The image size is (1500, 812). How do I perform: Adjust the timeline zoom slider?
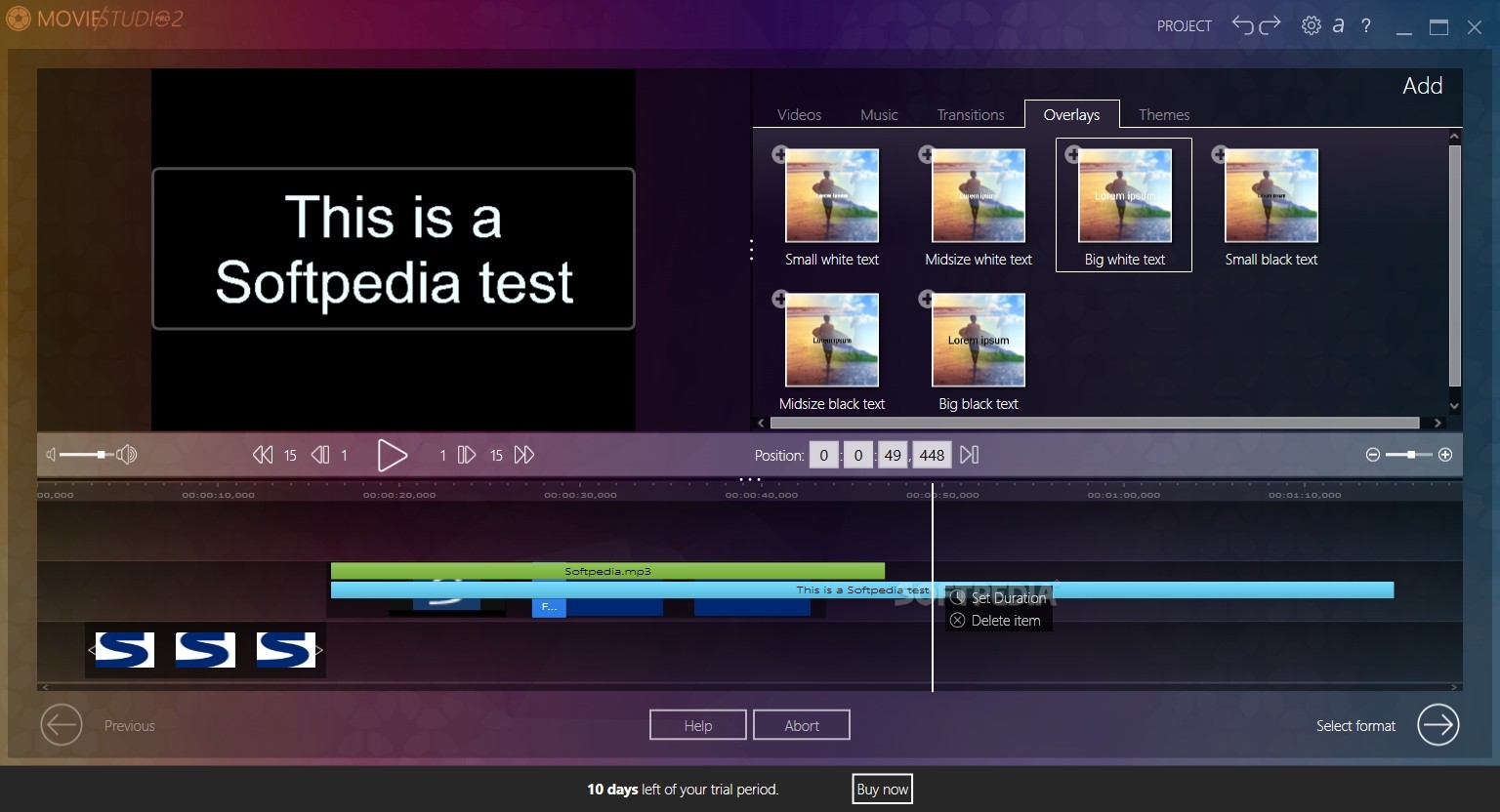coord(1409,455)
